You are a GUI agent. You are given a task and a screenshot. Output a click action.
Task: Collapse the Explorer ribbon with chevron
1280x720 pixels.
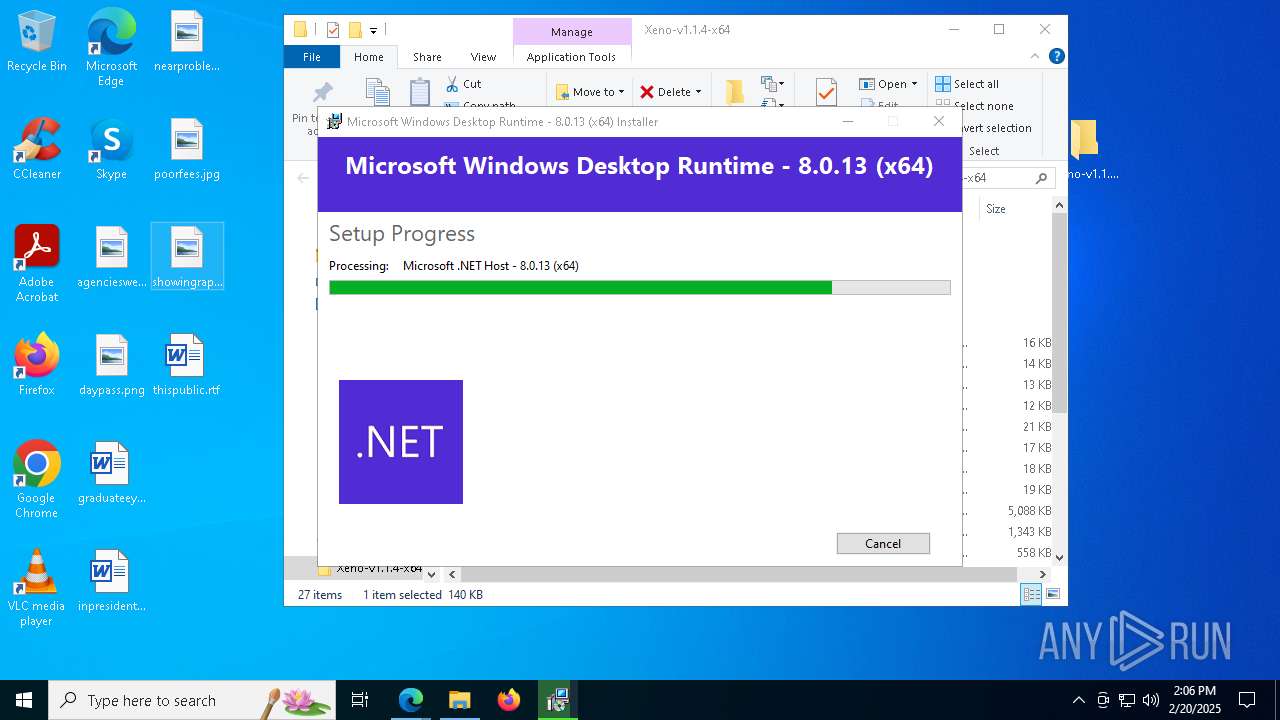(x=1035, y=57)
